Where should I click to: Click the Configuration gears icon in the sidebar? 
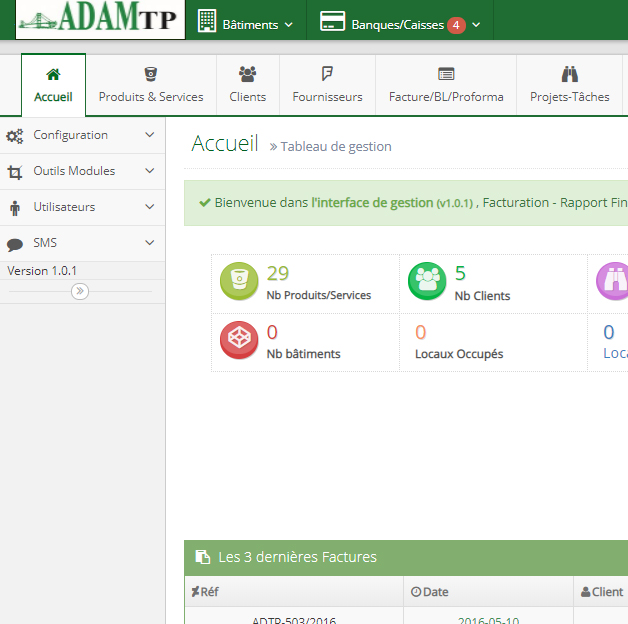pyautogui.click(x=15, y=136)
